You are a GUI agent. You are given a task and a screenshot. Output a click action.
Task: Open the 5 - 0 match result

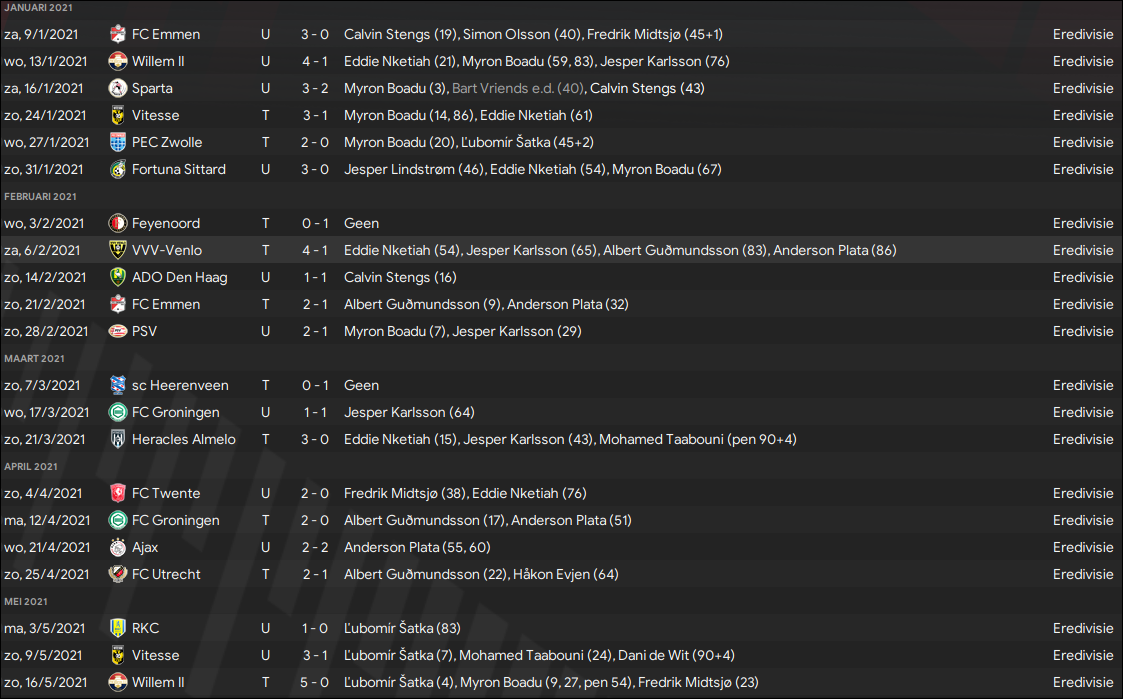(x=315, y=682)
